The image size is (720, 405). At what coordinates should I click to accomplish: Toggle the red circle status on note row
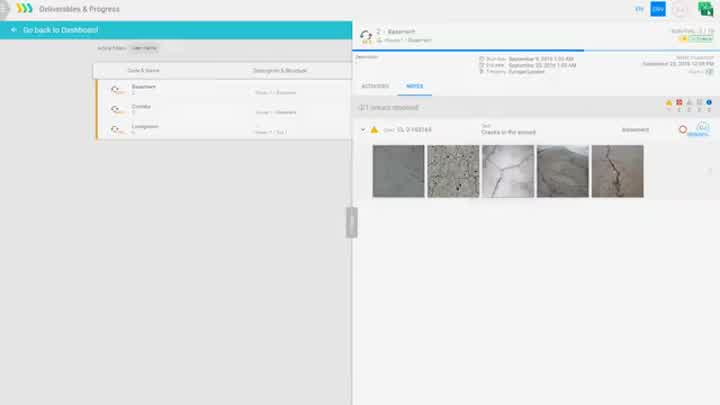[683, 130]
